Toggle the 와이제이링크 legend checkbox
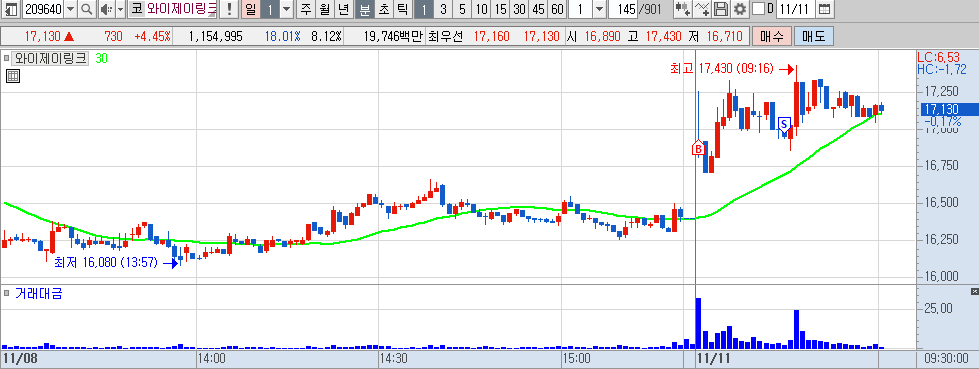 click(6, 59)
